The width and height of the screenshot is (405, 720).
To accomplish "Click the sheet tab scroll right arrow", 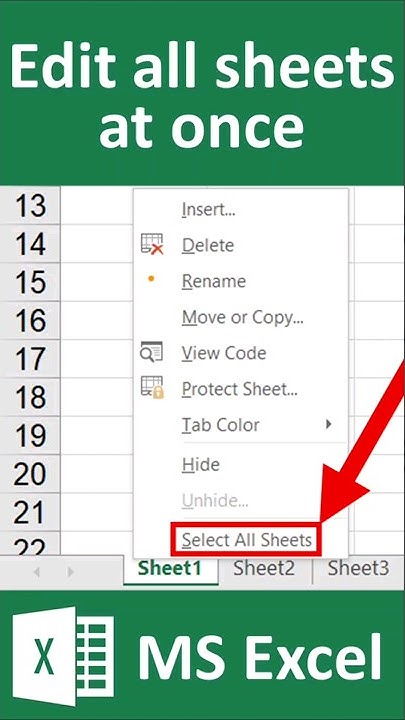I will click(x=70, y=572).
